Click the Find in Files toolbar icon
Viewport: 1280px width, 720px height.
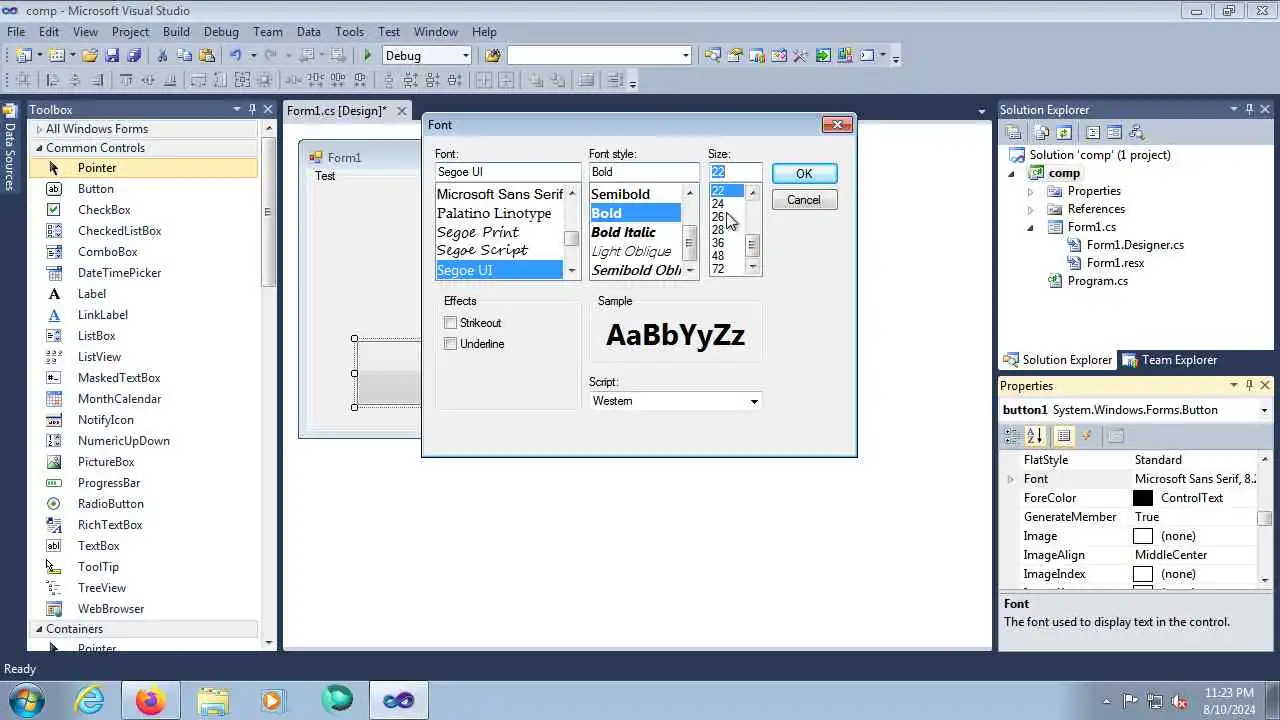pos(492,56)
